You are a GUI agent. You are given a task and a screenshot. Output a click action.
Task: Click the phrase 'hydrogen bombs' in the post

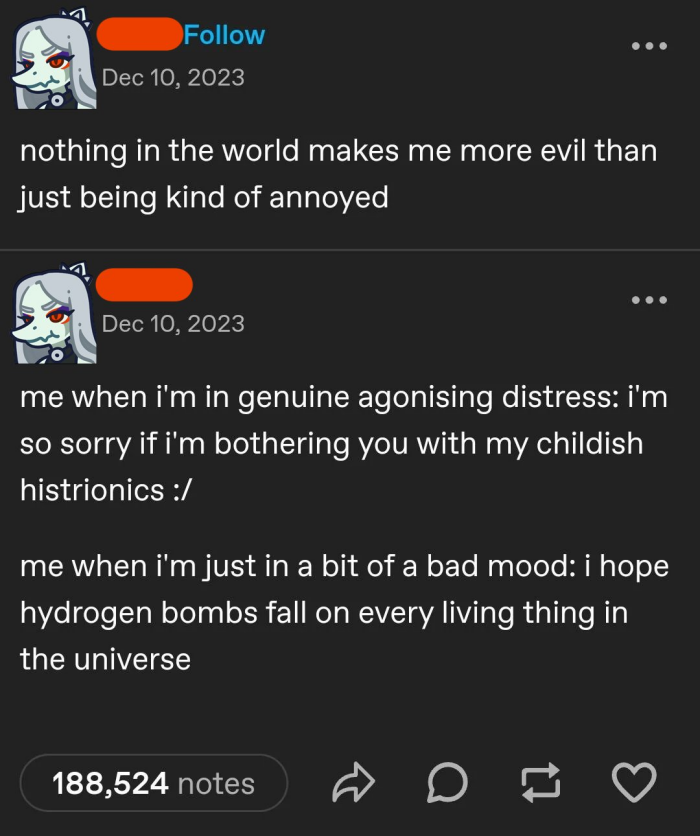click(x=139, y=613)
